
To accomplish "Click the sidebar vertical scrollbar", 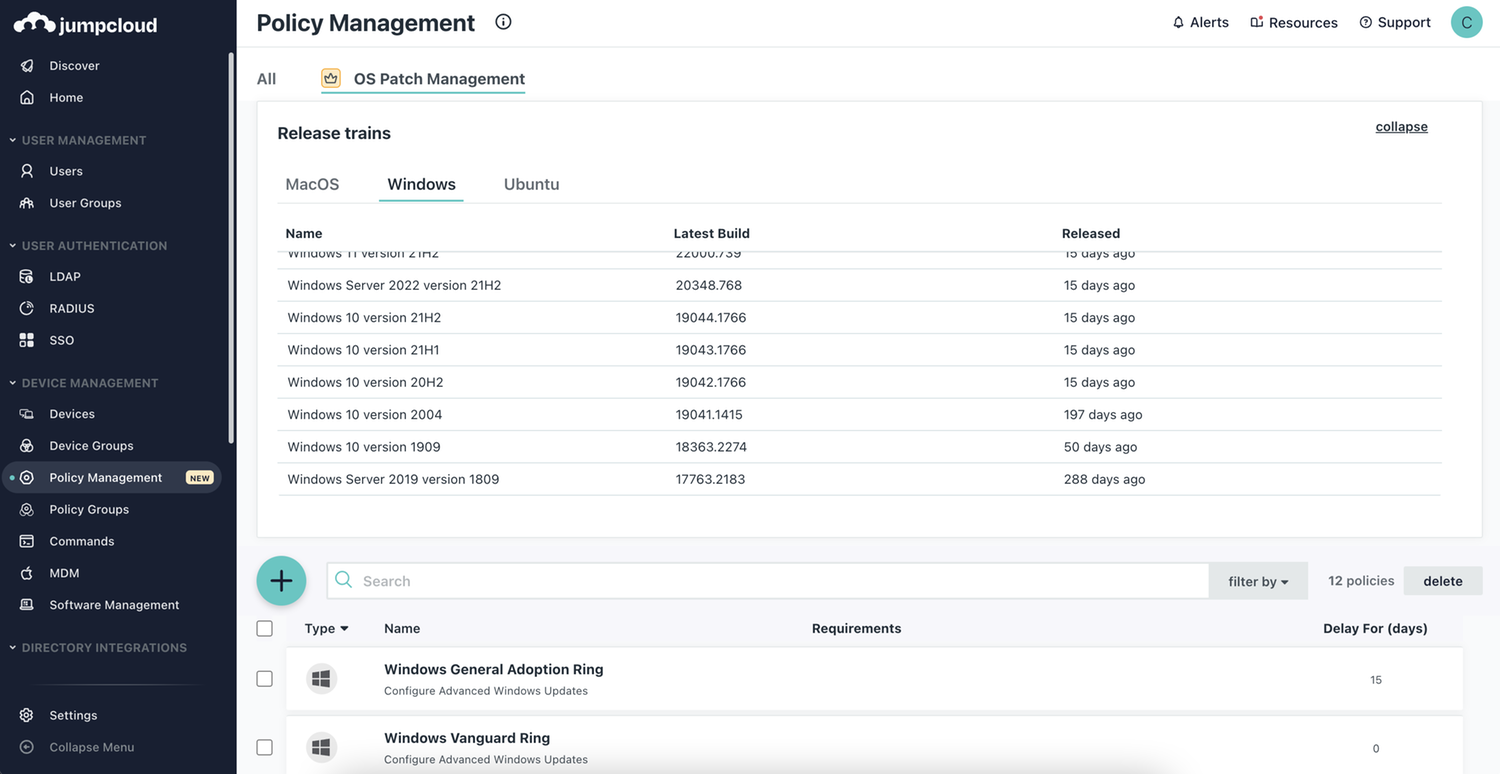I will (231, 248).
